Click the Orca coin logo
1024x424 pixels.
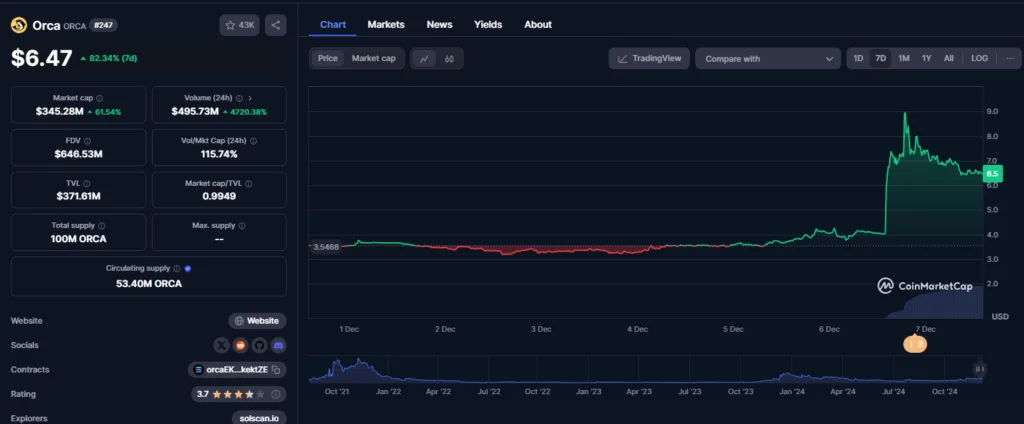19,25
